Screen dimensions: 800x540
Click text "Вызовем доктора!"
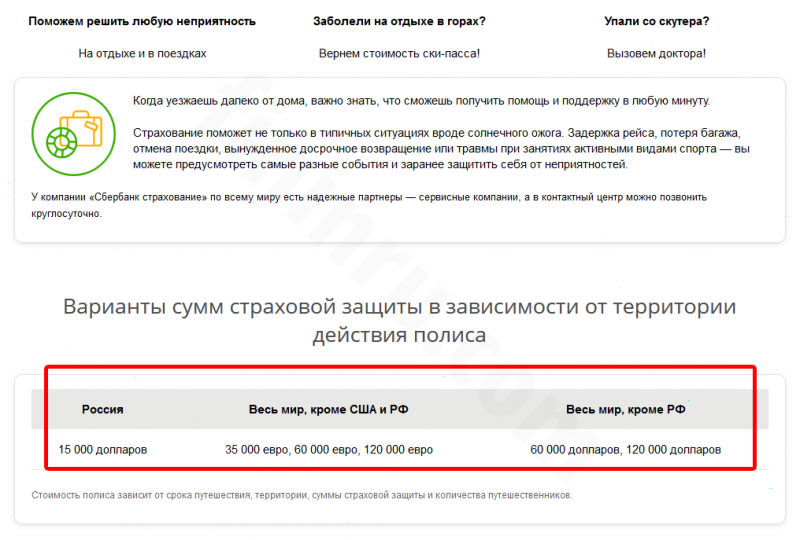click(x=657, y=54)
